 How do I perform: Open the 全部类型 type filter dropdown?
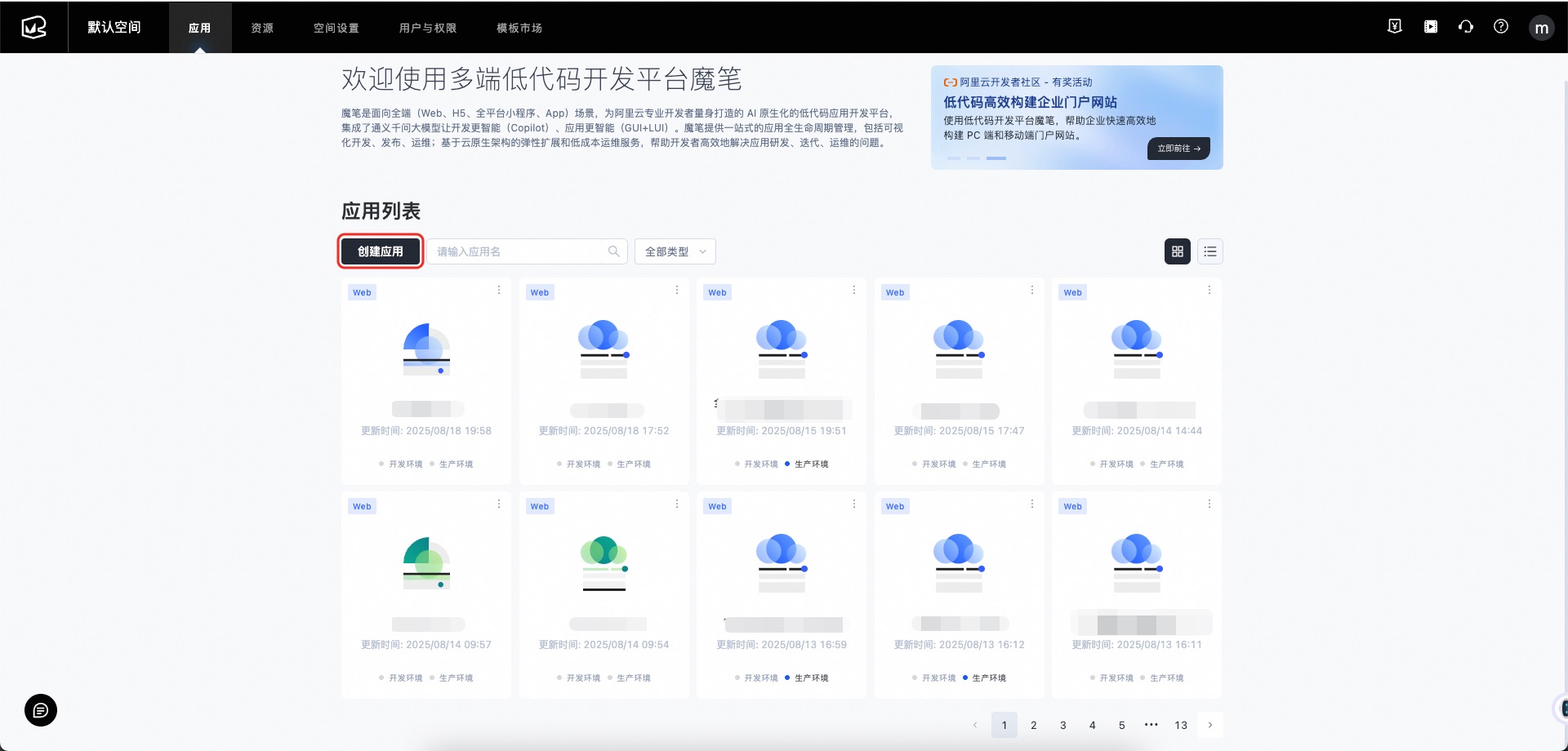pyautogui.click(x=675, y=251)
